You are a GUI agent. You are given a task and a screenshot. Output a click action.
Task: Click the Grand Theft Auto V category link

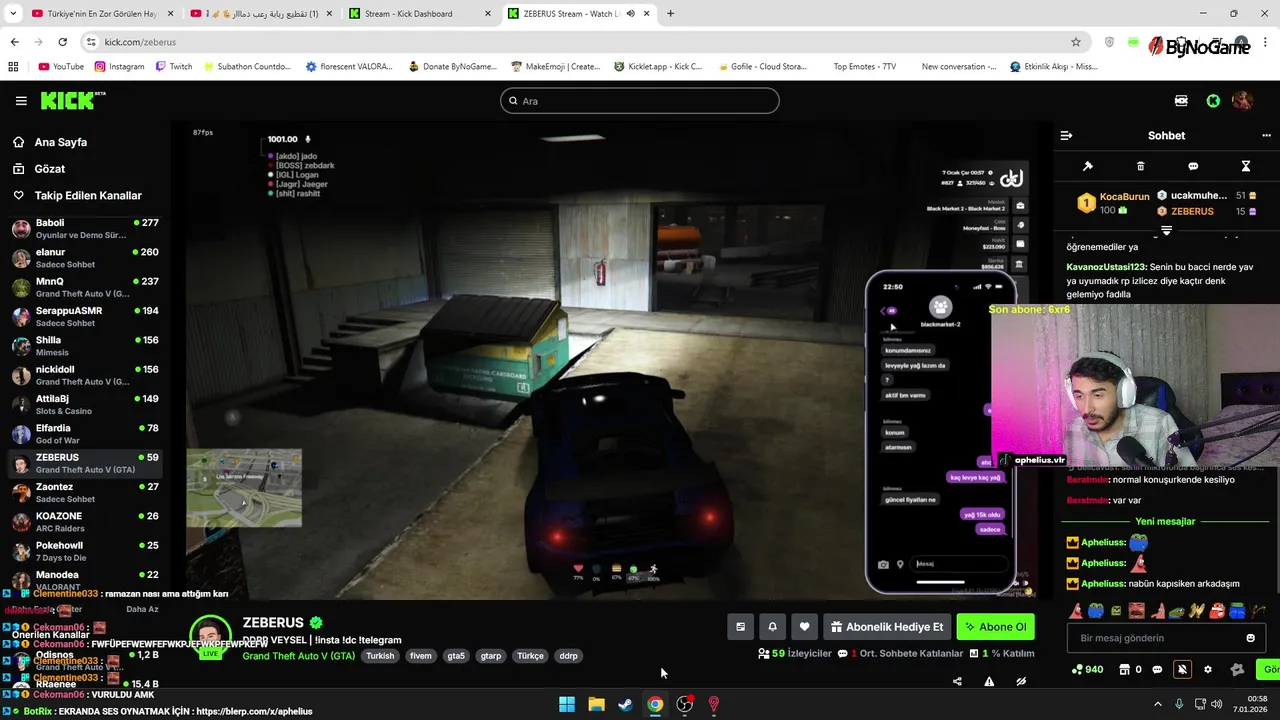(x=299, y=656)
